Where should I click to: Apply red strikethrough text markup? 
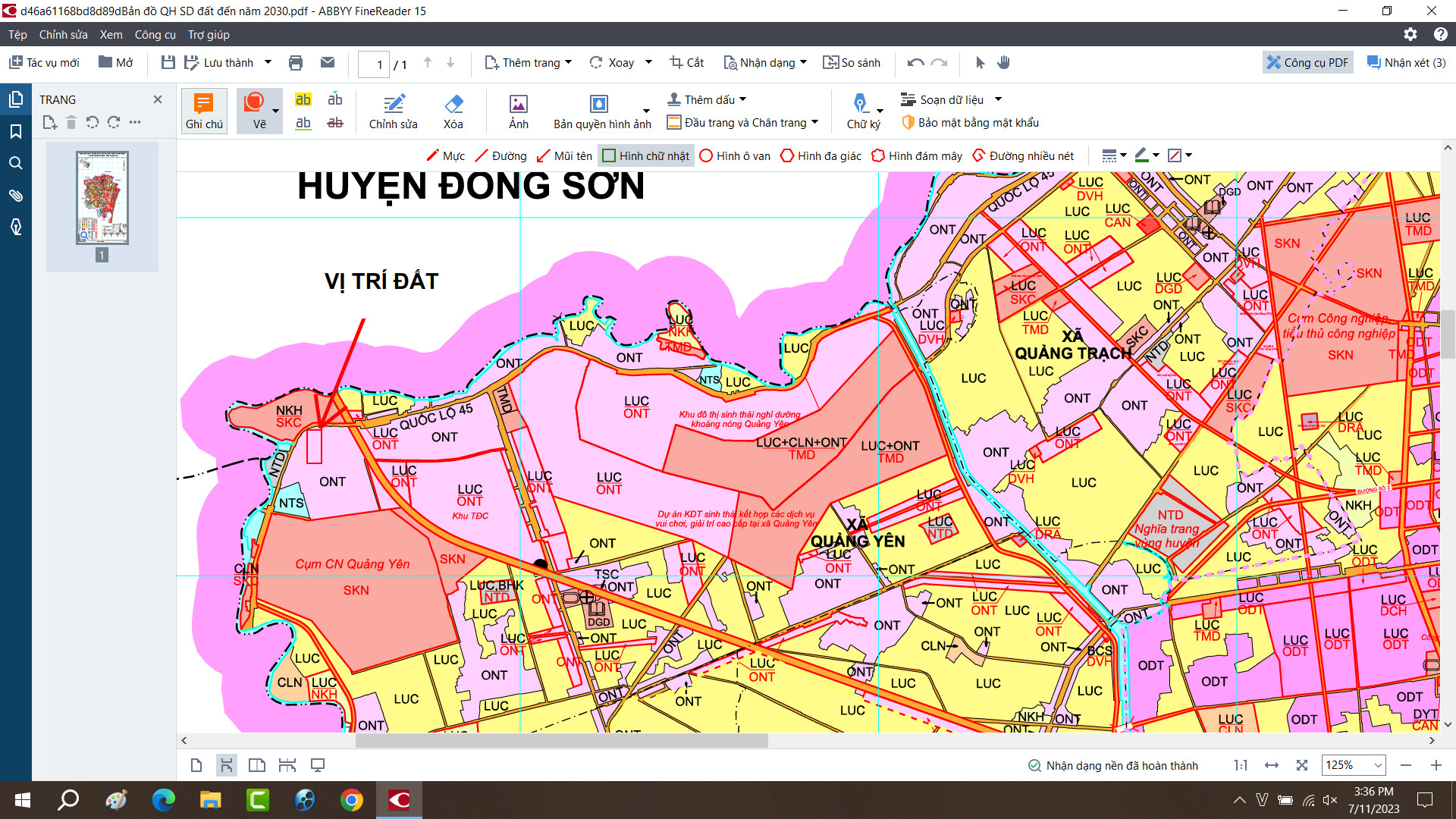click(335, 123)
